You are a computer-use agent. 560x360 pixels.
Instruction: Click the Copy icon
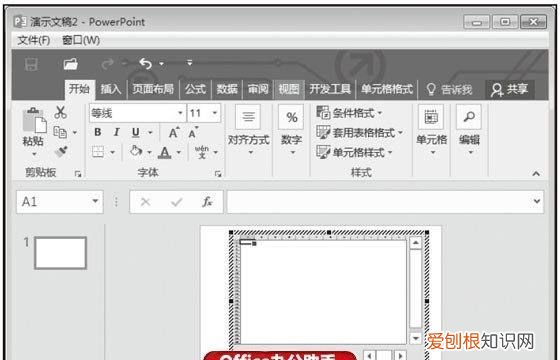(x=60, y=132)
